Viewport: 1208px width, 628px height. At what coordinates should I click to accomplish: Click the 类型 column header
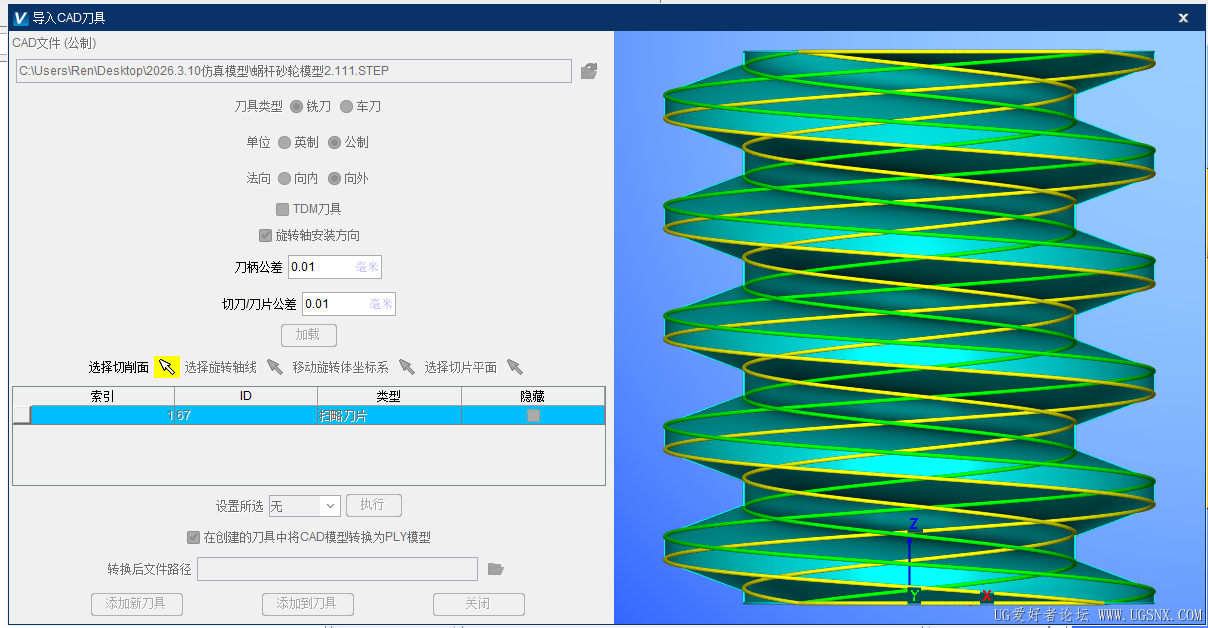389,396
